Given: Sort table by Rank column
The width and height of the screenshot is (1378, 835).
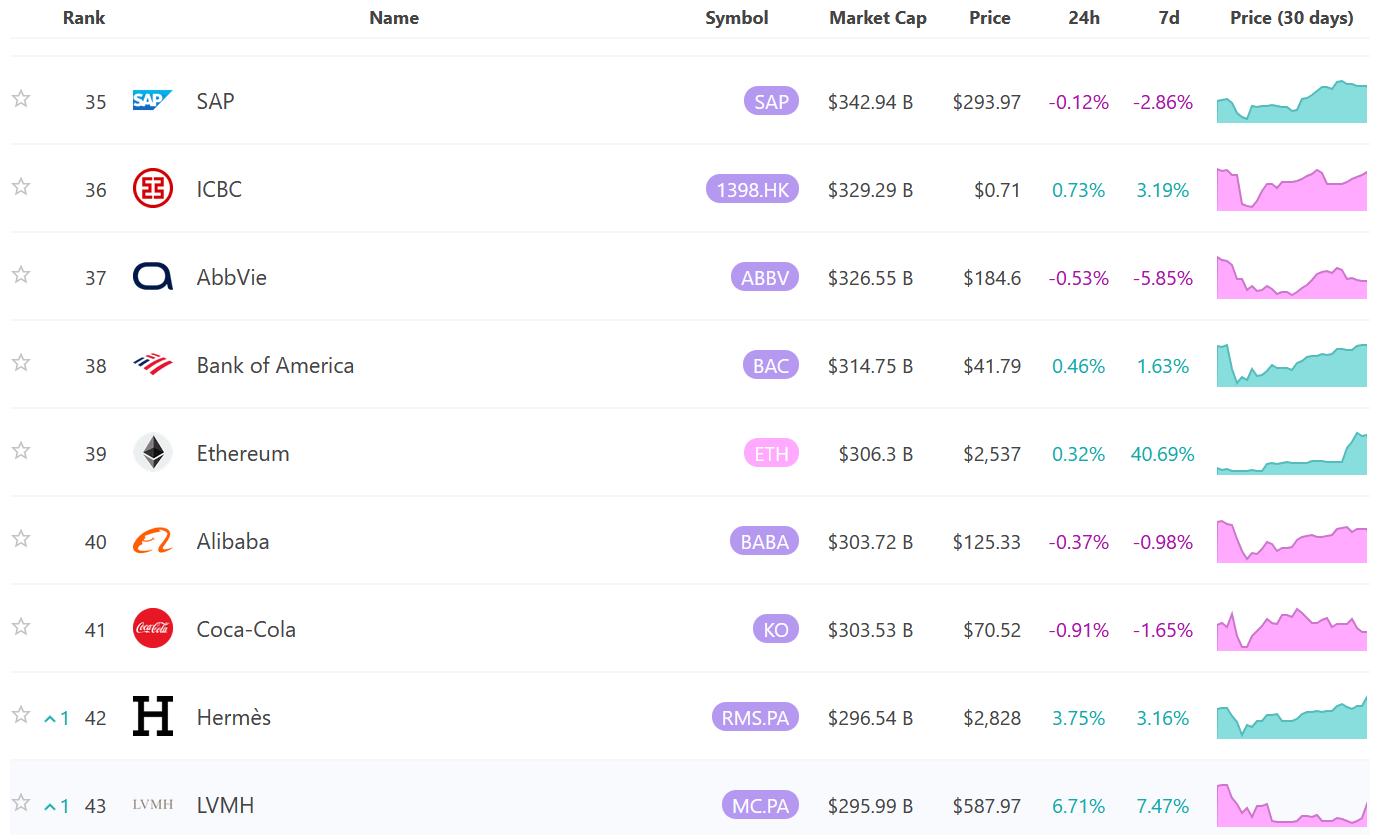Looking at the screenshot, I should point(84,18).
